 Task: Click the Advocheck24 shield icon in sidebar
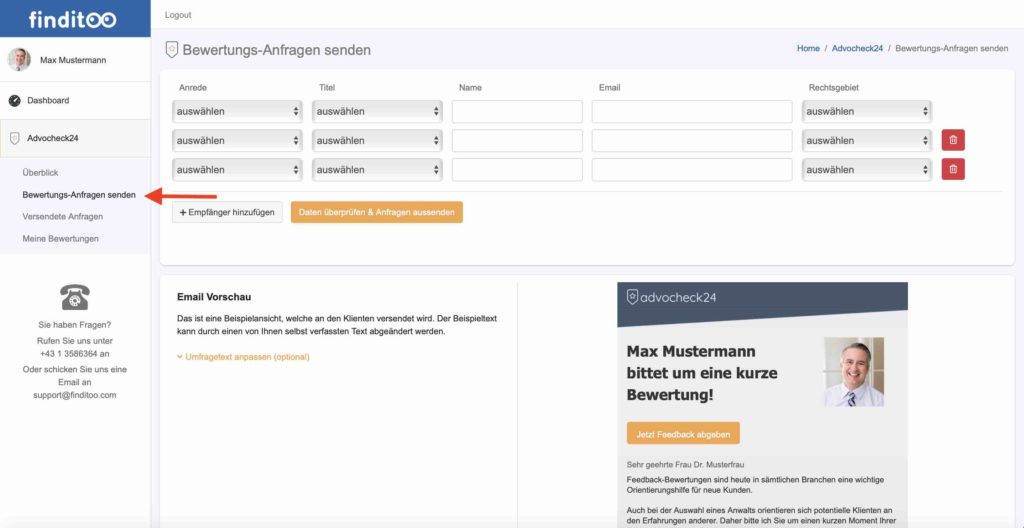(15, 139)
